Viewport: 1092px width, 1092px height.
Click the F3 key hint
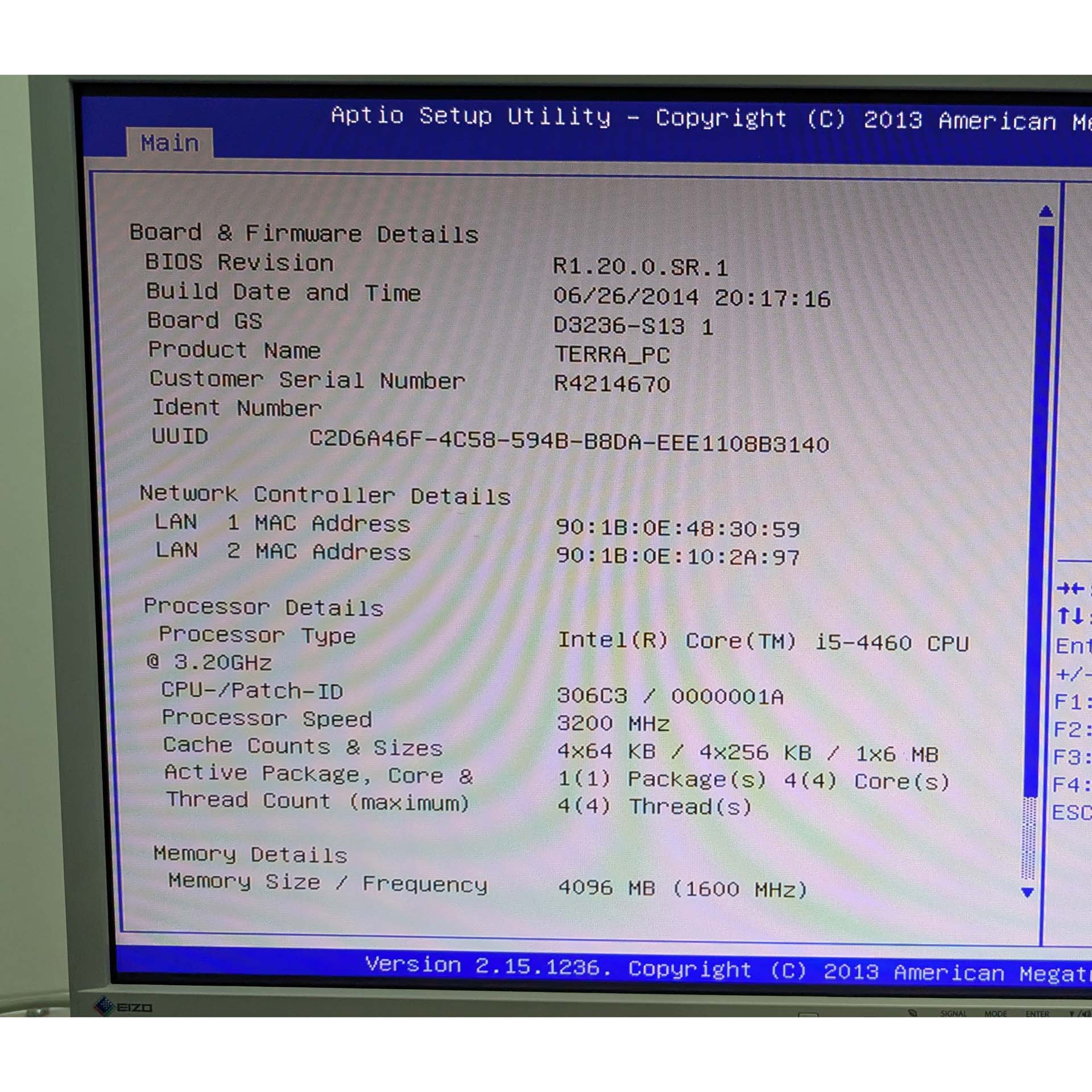tap(1072, 758)
